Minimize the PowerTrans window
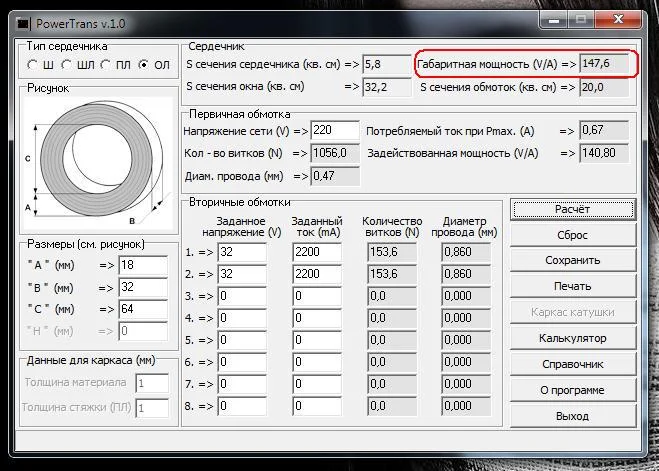The width and height of the screenshot is (659, 471). coord(554,20)
